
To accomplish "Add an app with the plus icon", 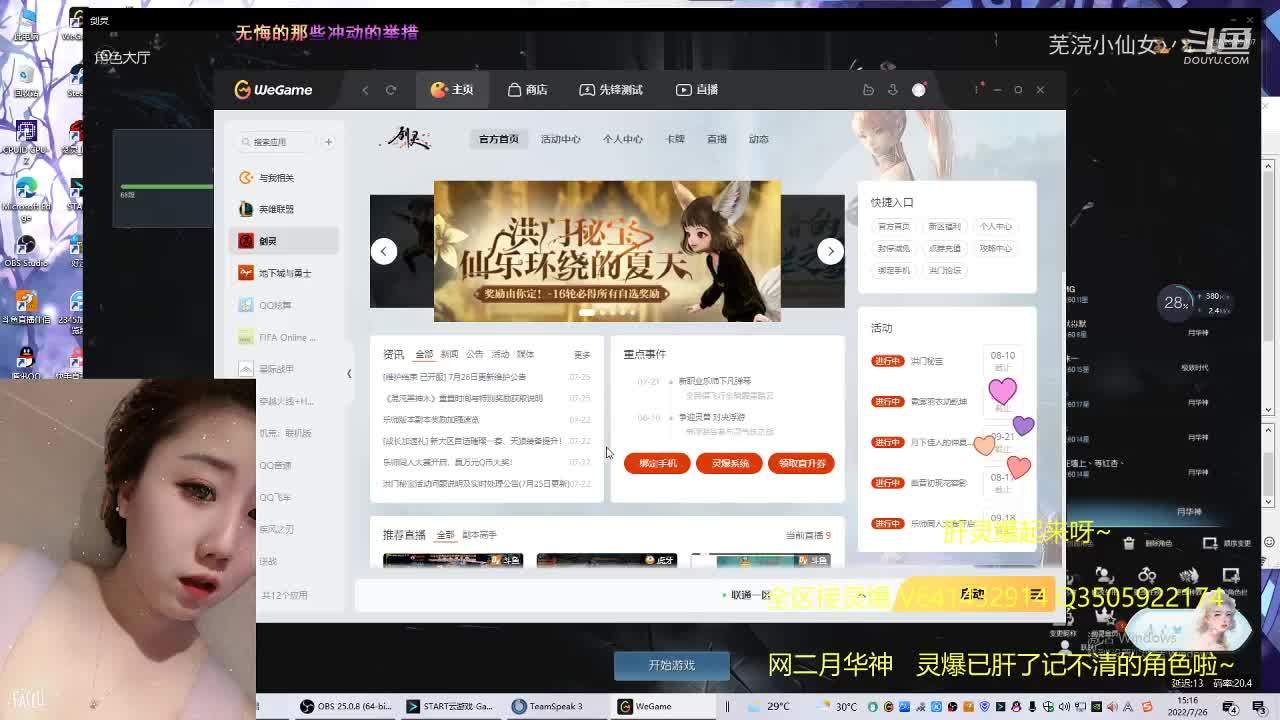I will pos(328,142).
